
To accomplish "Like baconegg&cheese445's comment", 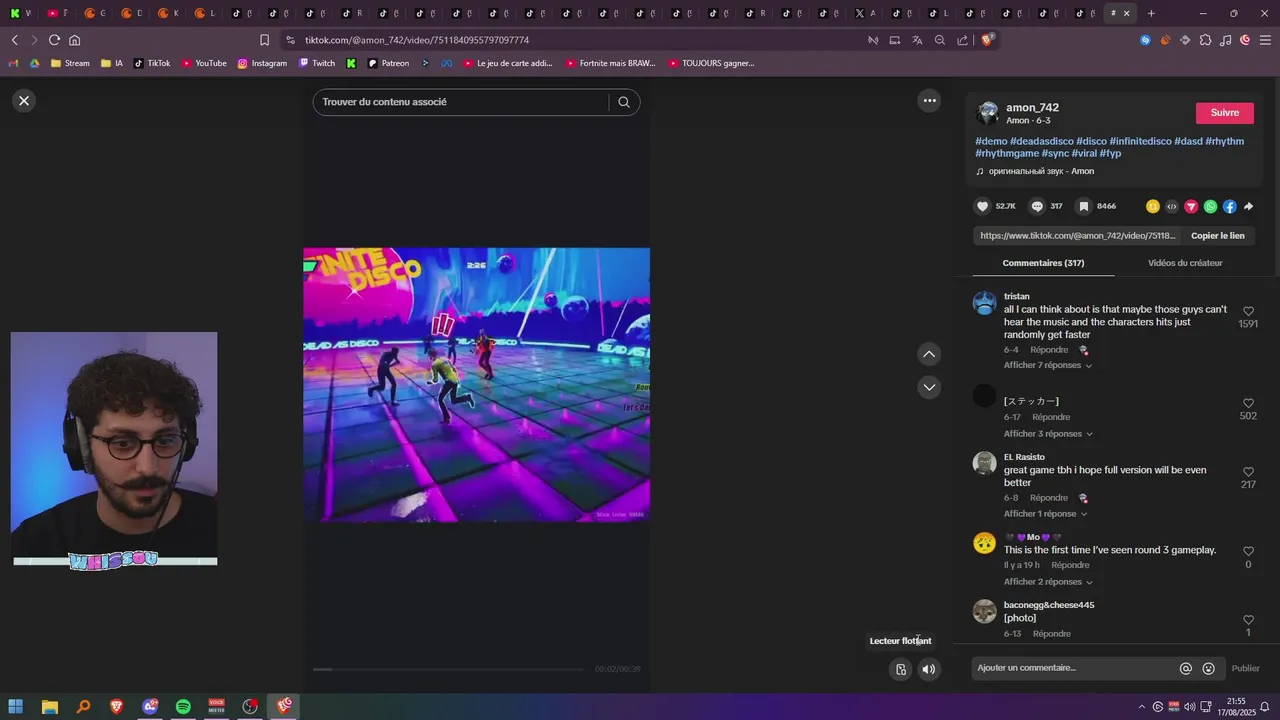I will point(1248,620).
